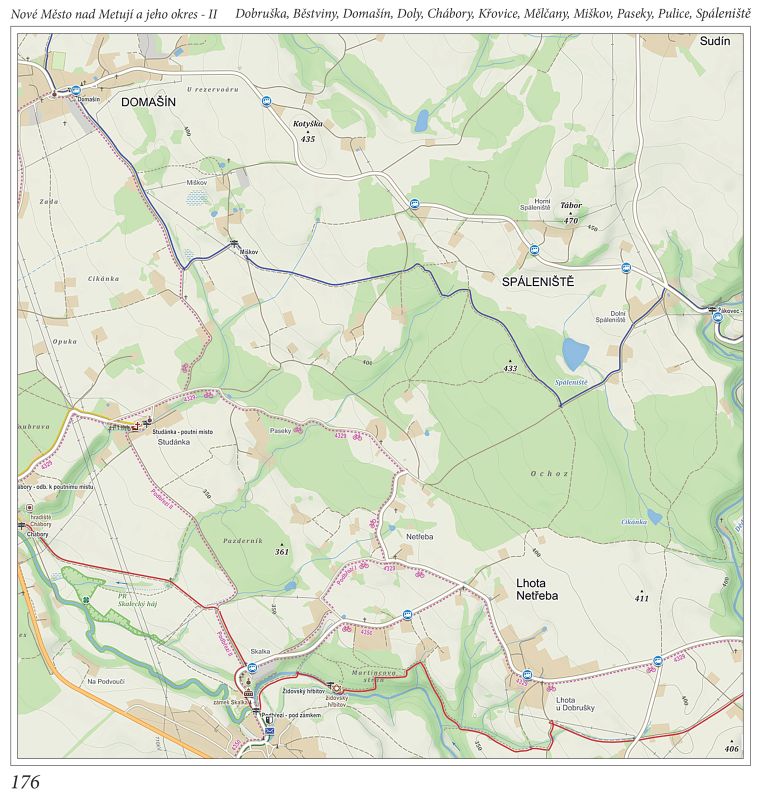The image size is (779, 800).
Task: Select the bus stop in Lhota u Dobrušky
Action: (x=527, y=675)
